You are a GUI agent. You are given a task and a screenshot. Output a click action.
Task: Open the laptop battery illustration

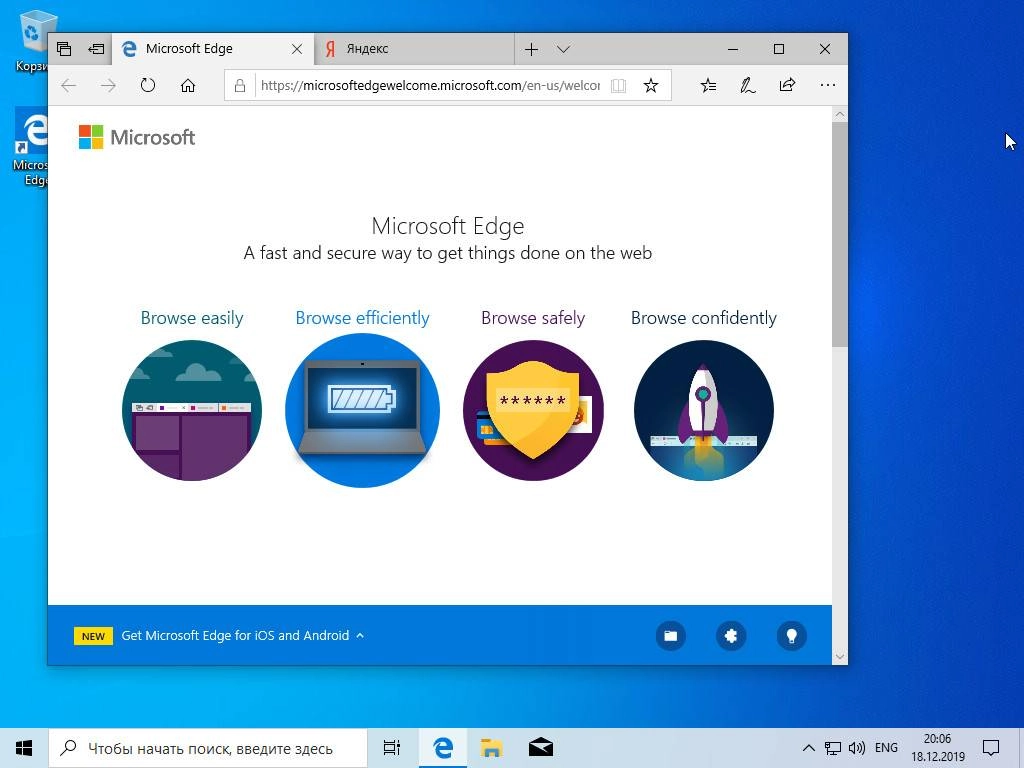click(x=362, y=411)
